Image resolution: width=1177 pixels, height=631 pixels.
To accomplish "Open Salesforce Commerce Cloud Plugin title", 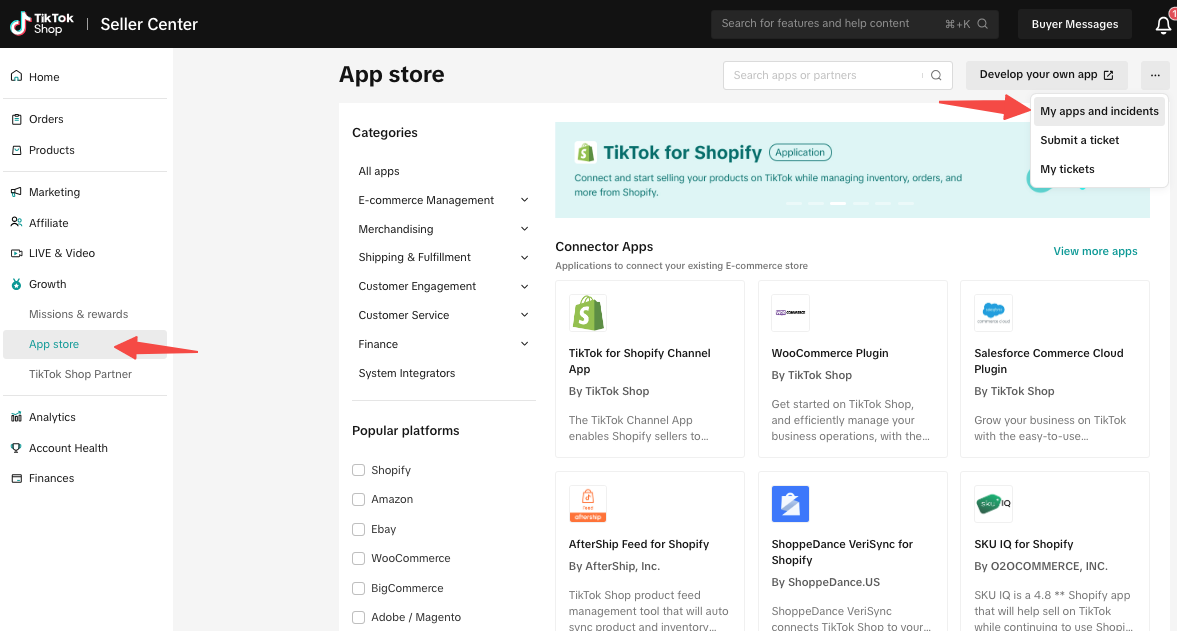I will coord(1049,361).
